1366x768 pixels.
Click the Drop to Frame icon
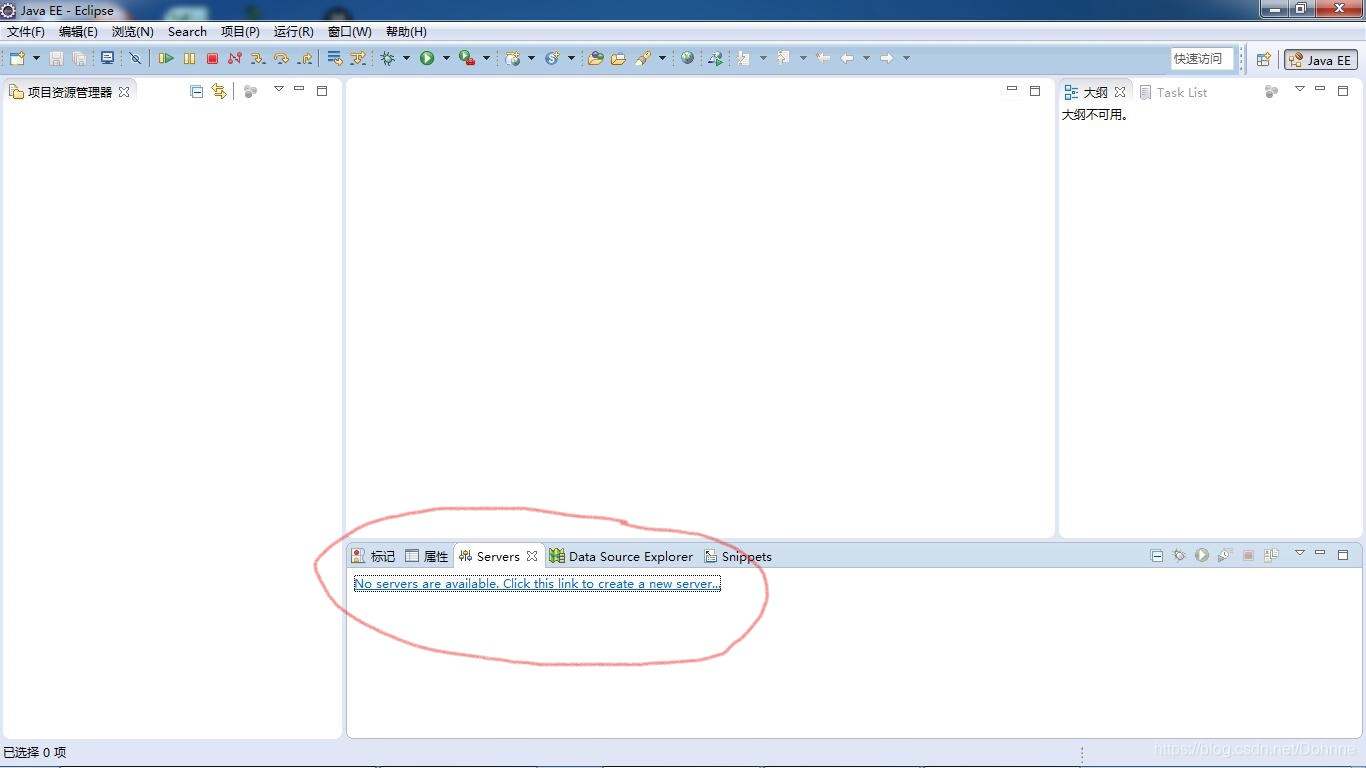[x=335, y=59]
